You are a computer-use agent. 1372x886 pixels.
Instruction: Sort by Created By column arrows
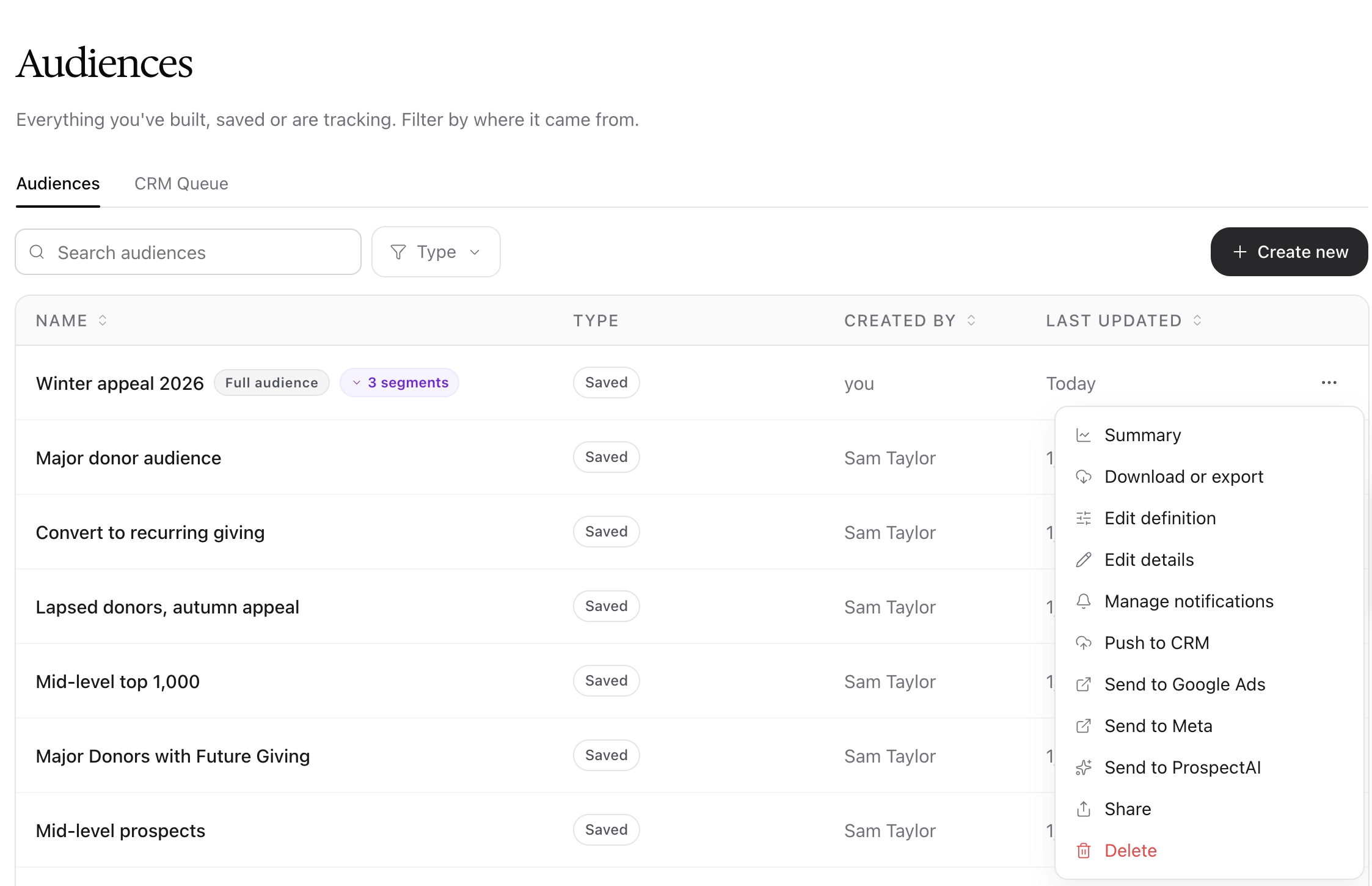971,320
